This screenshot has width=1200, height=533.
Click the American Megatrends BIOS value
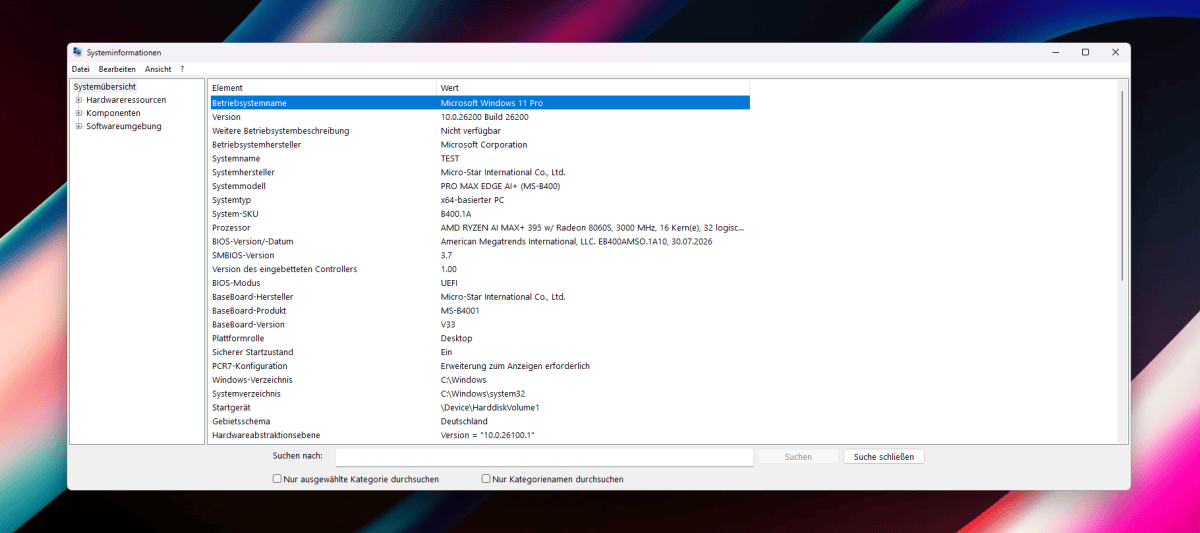pos(577,241)
